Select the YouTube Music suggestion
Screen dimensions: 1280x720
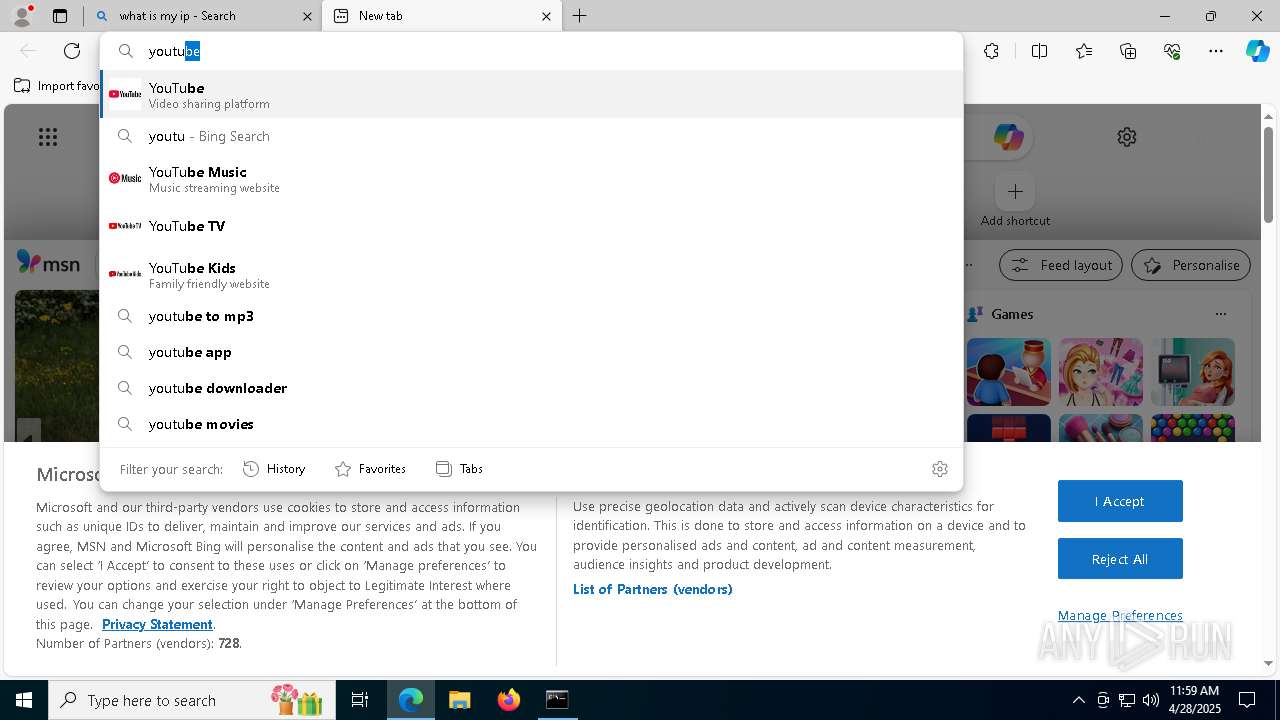click(531, 178)
